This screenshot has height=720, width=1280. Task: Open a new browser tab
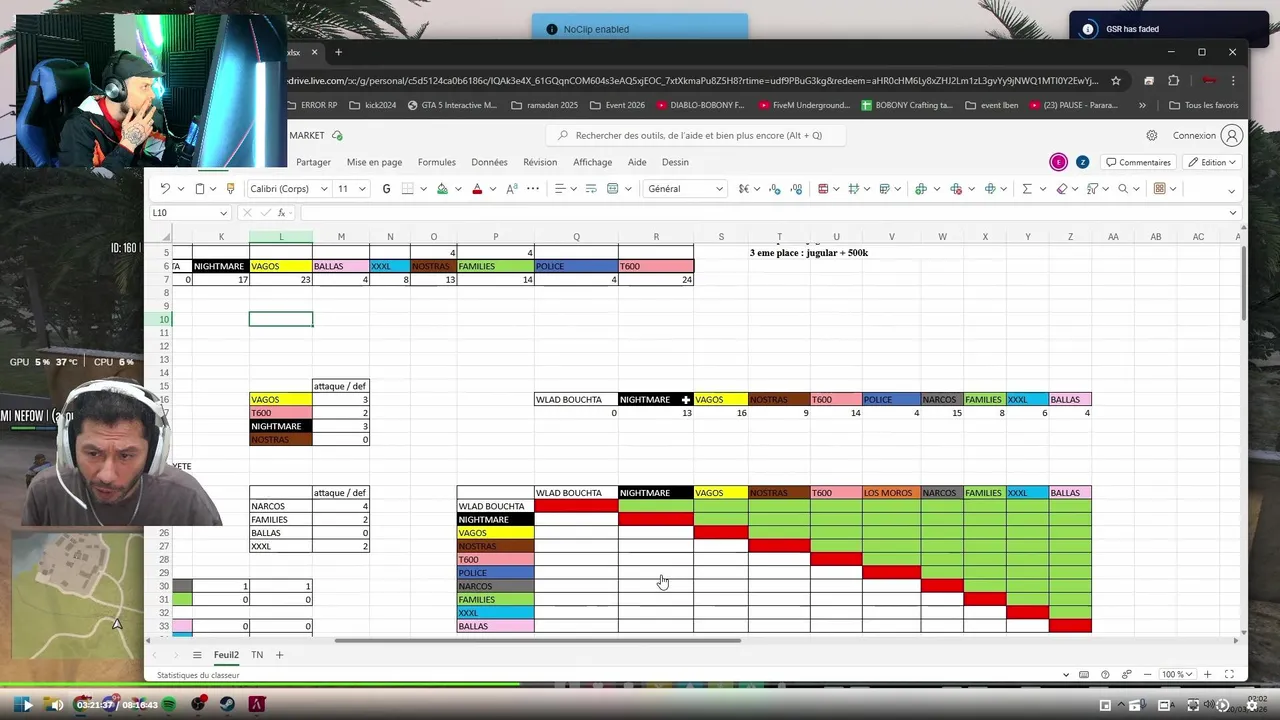click(x=338, y=52)
